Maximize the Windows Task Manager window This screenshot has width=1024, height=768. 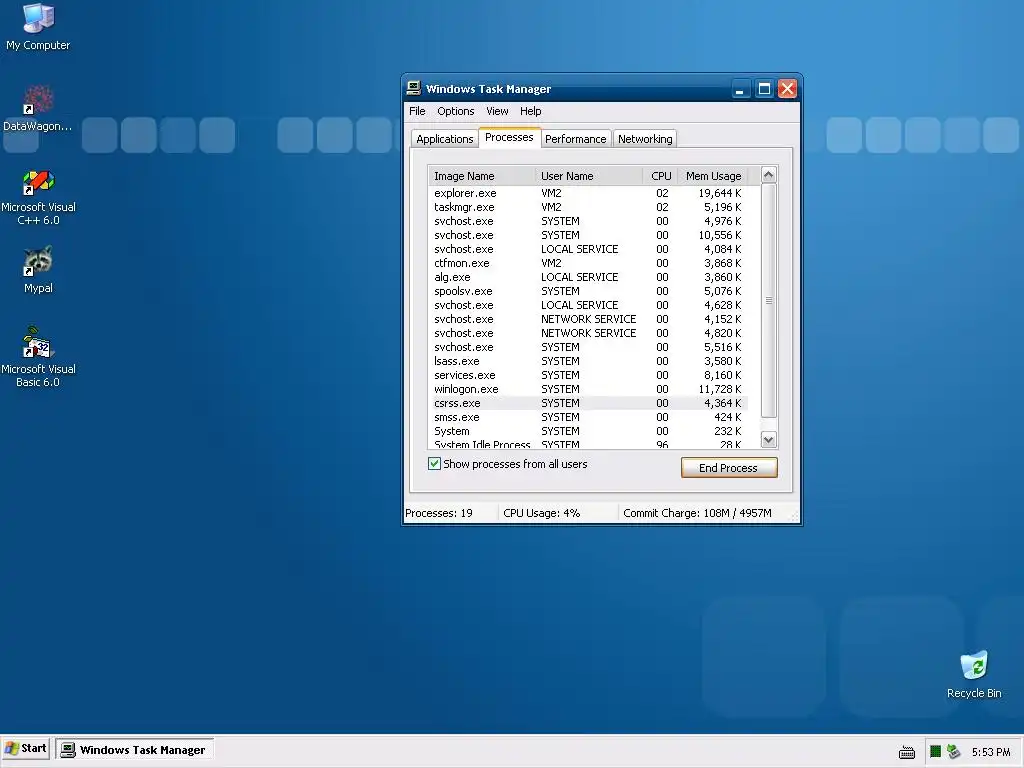click(764, 89)
